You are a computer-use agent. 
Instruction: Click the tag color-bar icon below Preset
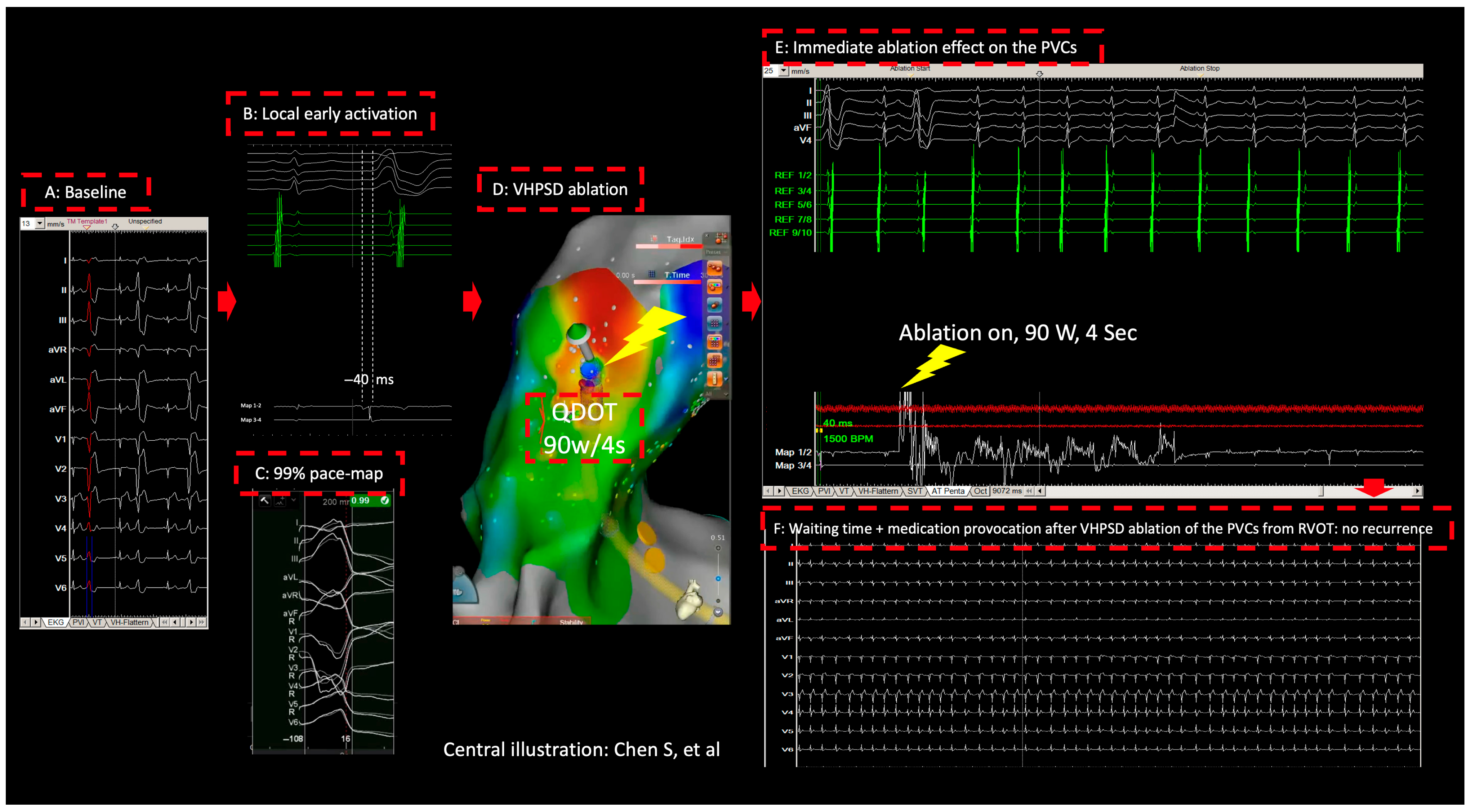tap(715, 286)
